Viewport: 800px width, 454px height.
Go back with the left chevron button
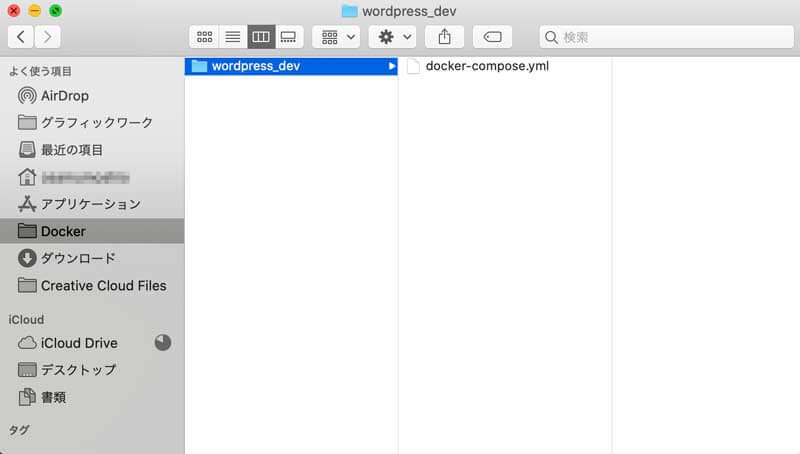[x=22, y=37]
